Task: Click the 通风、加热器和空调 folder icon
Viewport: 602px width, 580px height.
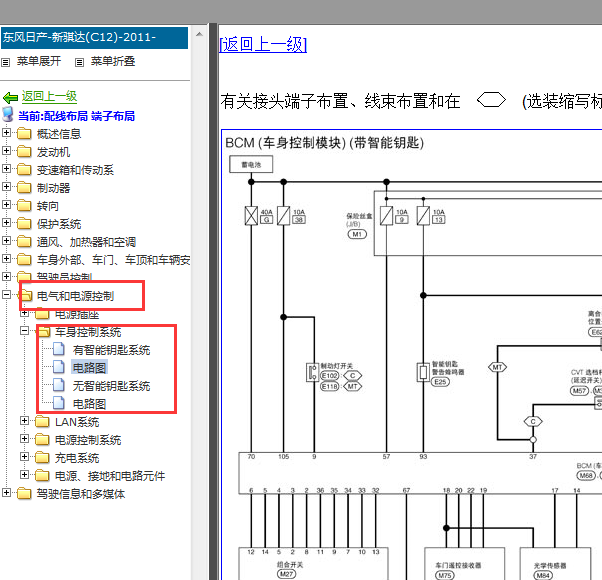Action: point(24,241)
